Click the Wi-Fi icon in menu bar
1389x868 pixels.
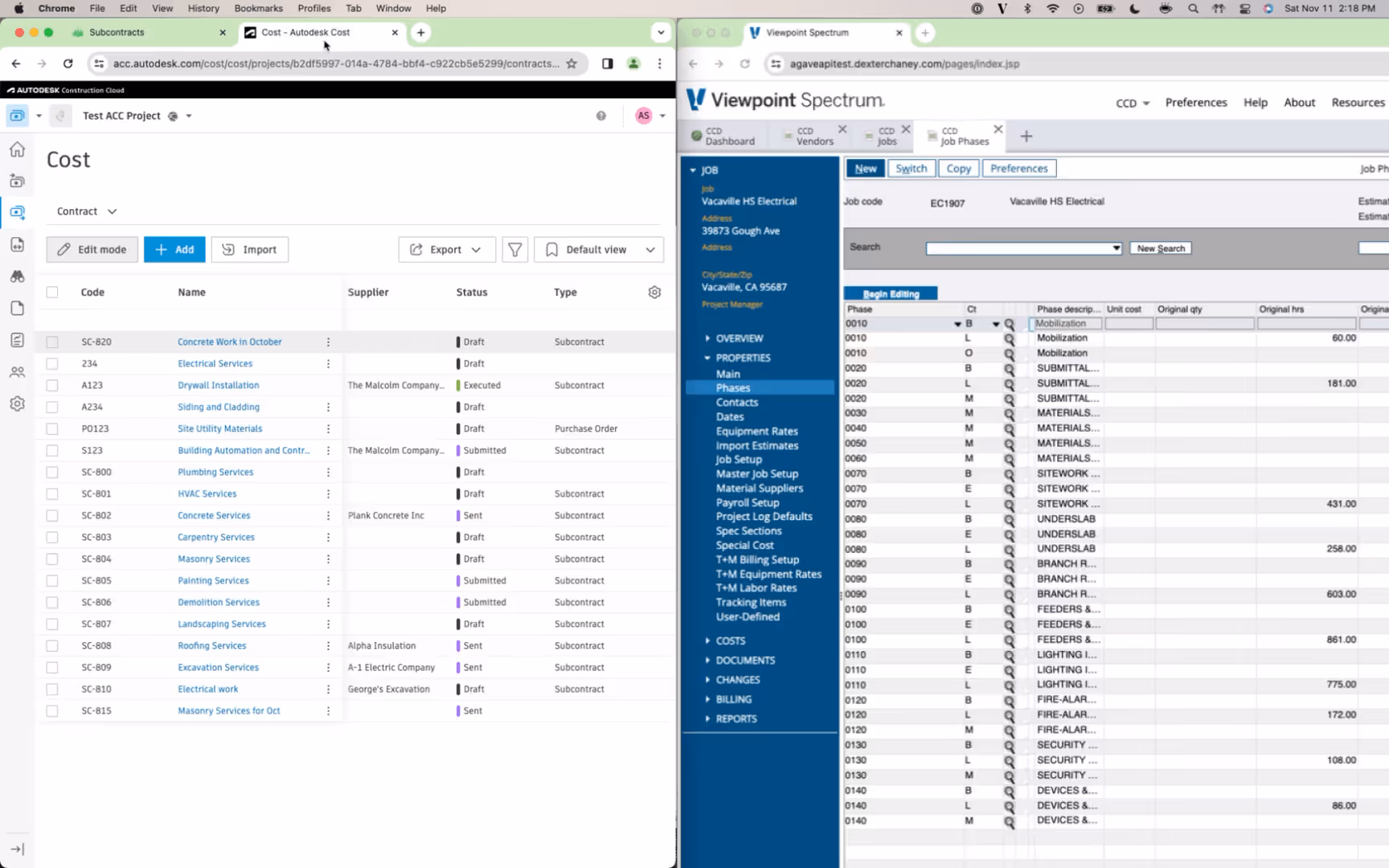(1052, 9)
